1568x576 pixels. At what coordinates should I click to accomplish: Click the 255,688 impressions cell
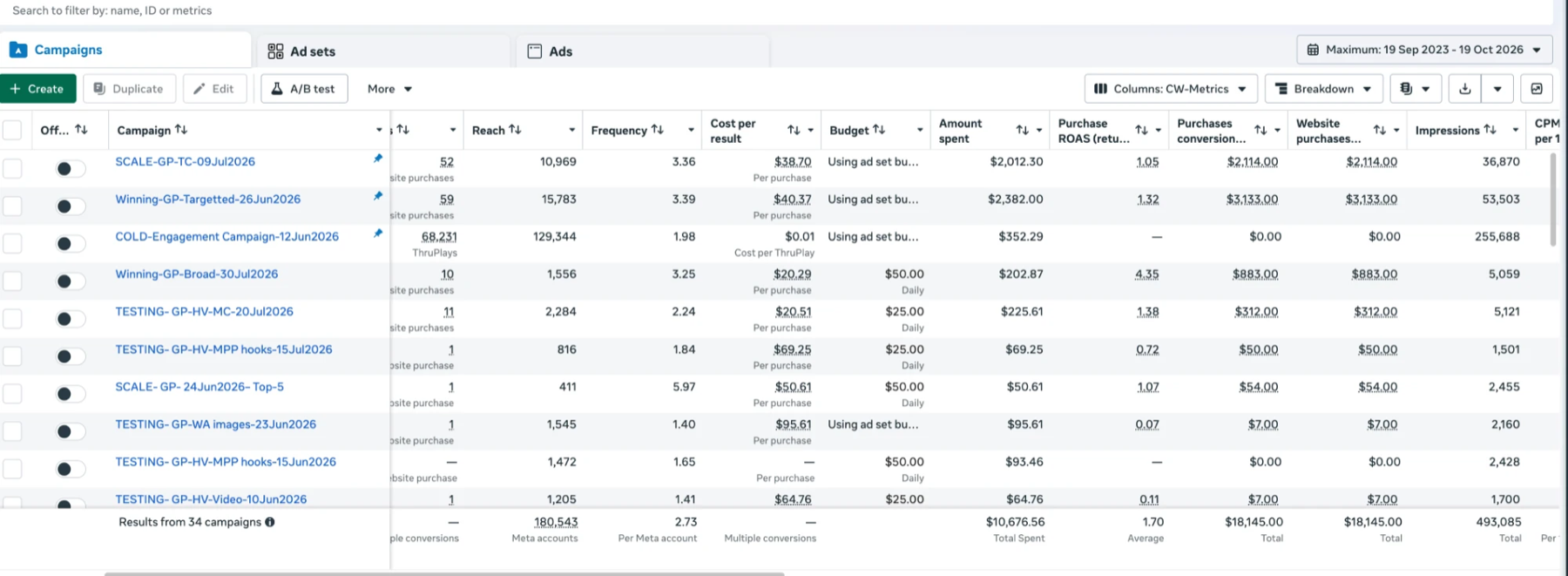(1497, 236)
